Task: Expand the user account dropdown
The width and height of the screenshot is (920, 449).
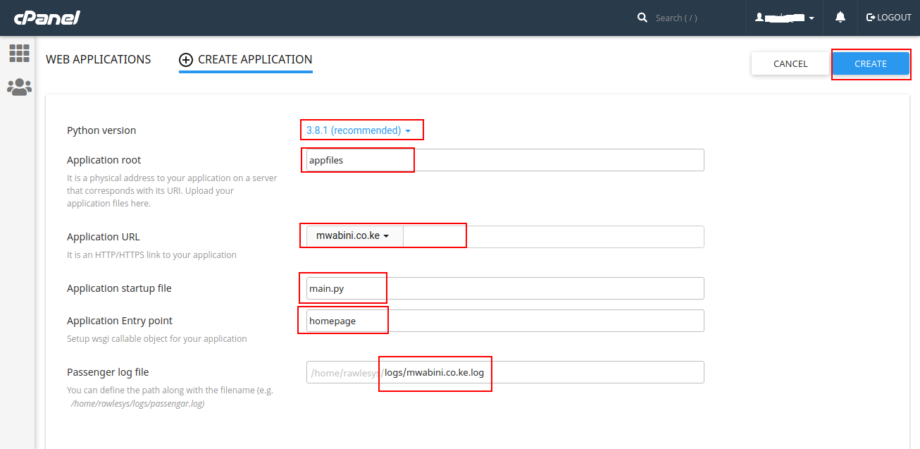Action: (785, 18)
